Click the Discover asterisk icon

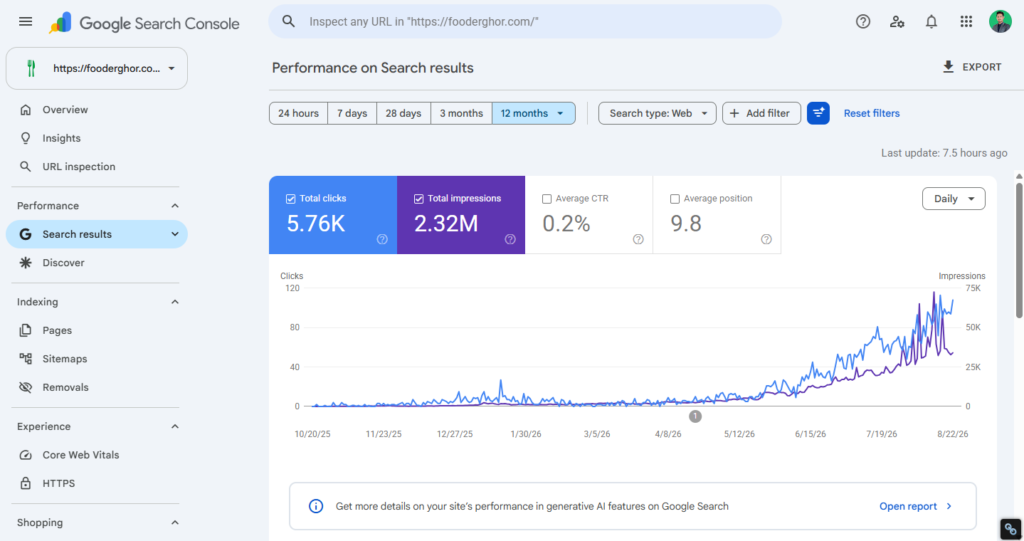(x=25, y=263)
